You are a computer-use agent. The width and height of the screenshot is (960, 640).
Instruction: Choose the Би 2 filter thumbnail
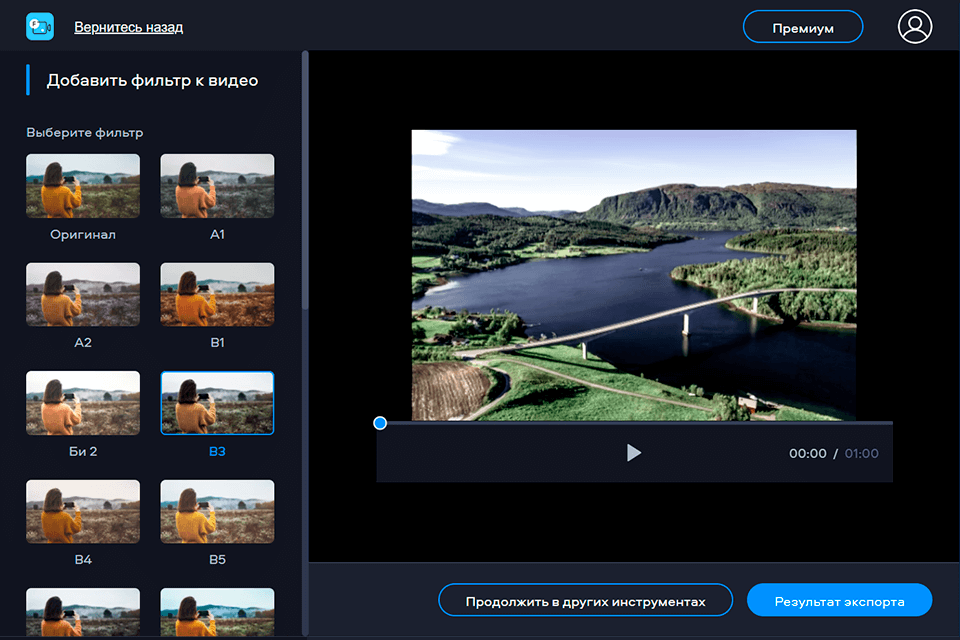coord(83,403)
